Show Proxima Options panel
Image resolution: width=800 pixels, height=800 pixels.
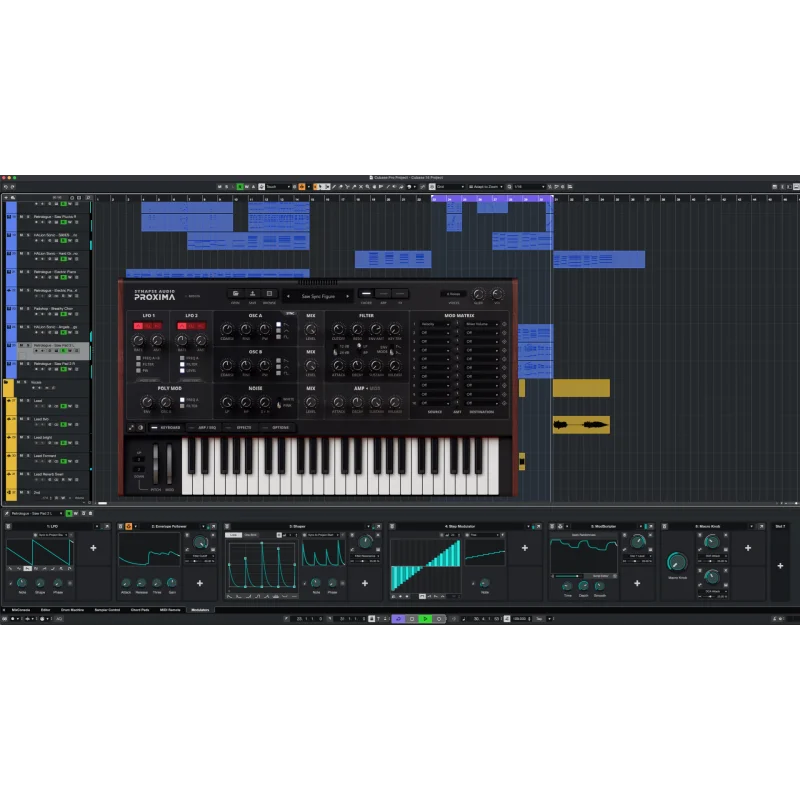click(x=277, y=428)
